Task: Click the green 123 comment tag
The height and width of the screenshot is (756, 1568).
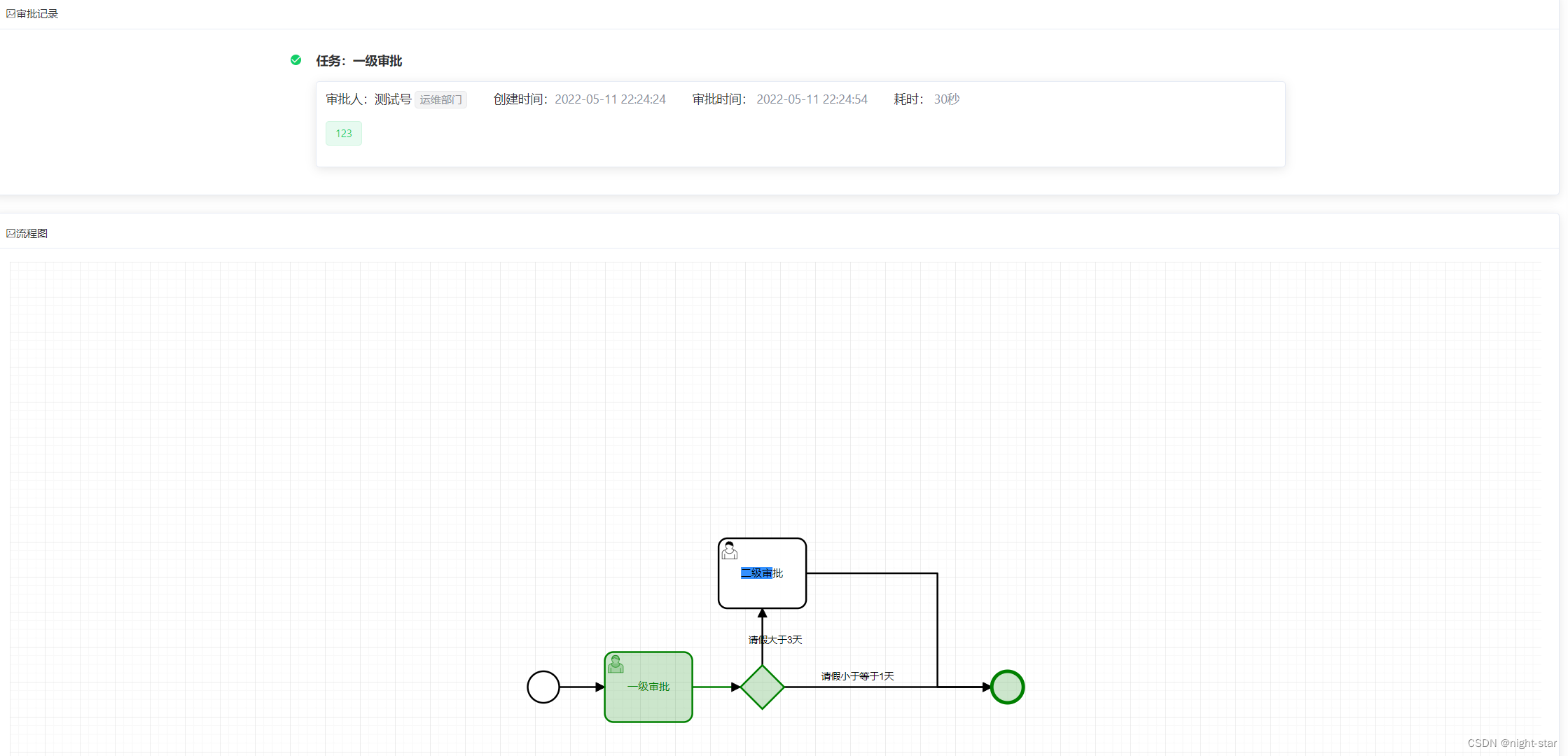Action: tap(343, 134)
